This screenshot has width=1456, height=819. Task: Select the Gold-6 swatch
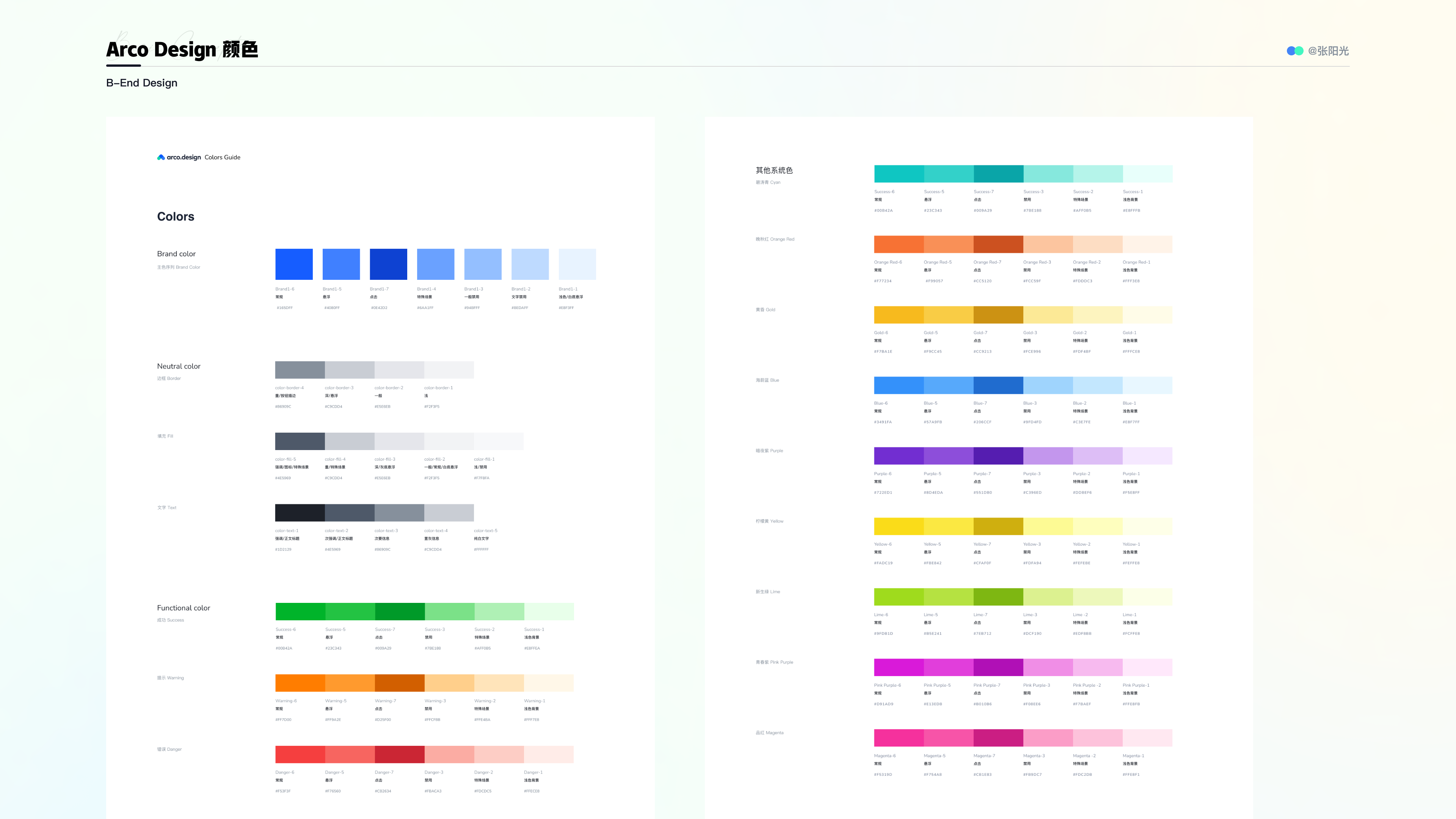coord(899,315)
